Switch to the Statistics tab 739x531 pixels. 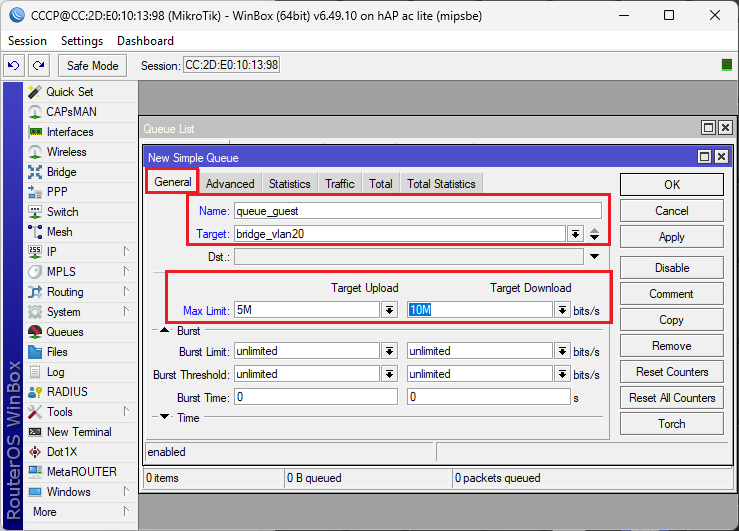(x=289, y=184)
